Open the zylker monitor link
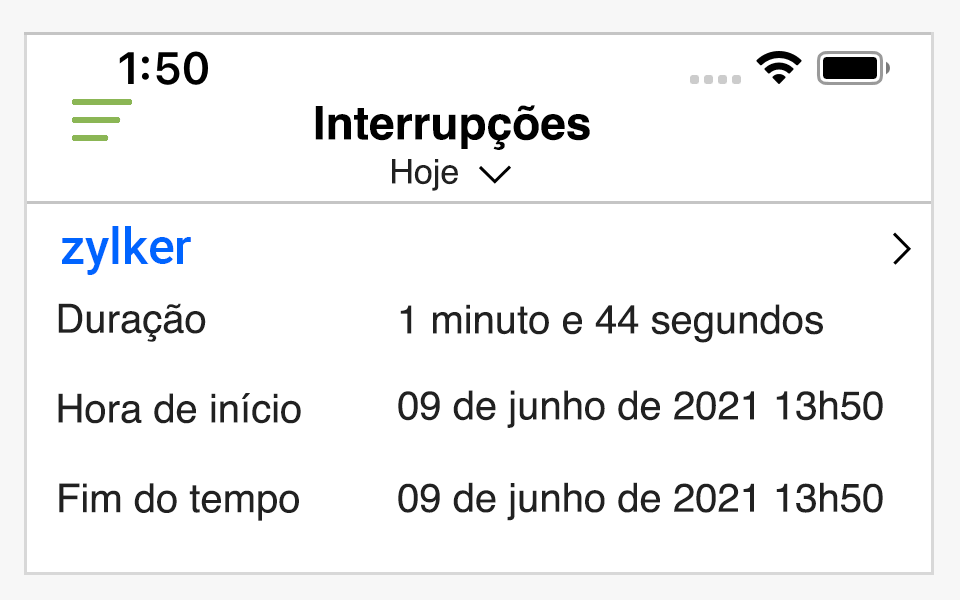Viewport: 960px width, 600px height. [x=126, y=248]
